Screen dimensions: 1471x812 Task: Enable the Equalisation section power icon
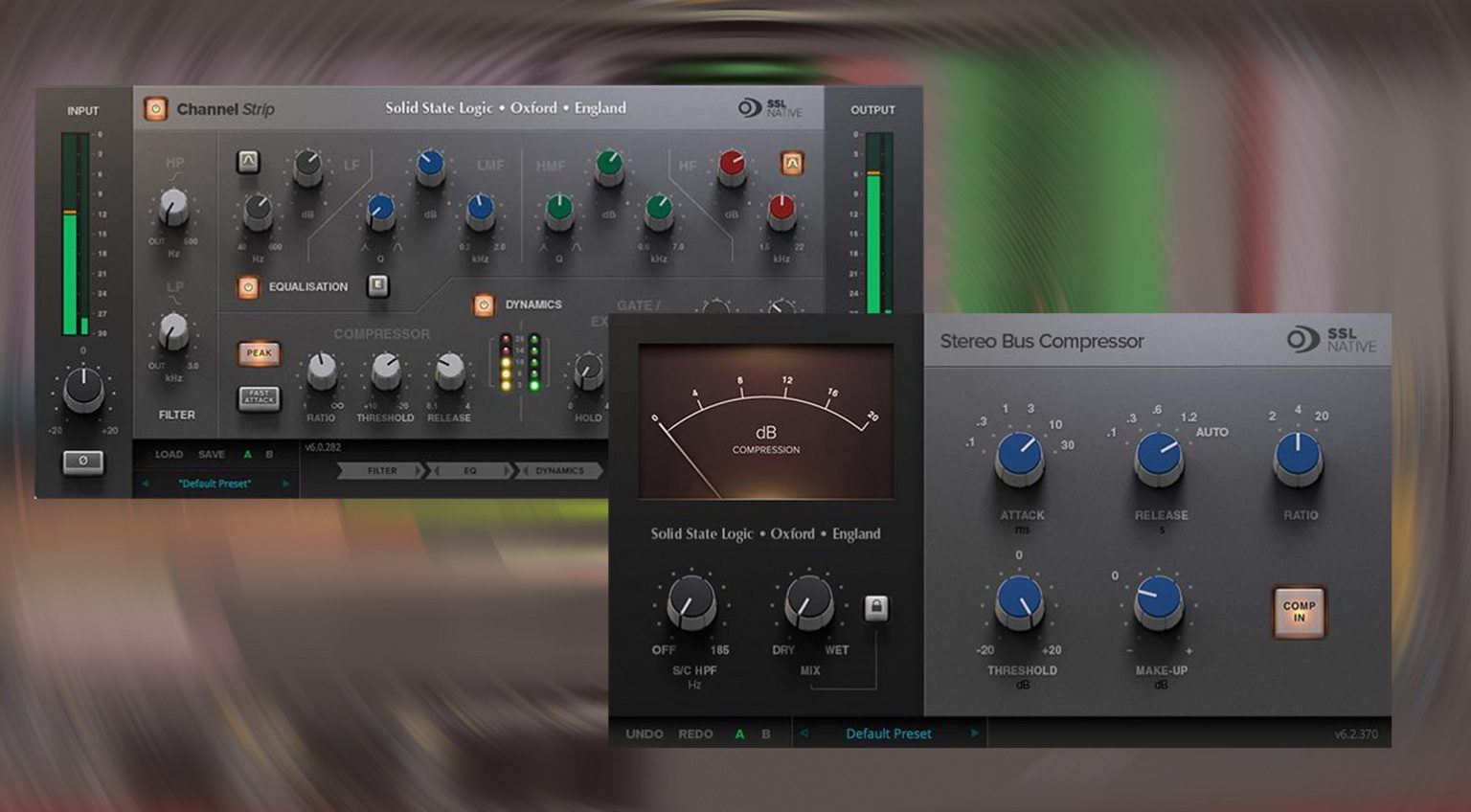click(249, 286)
